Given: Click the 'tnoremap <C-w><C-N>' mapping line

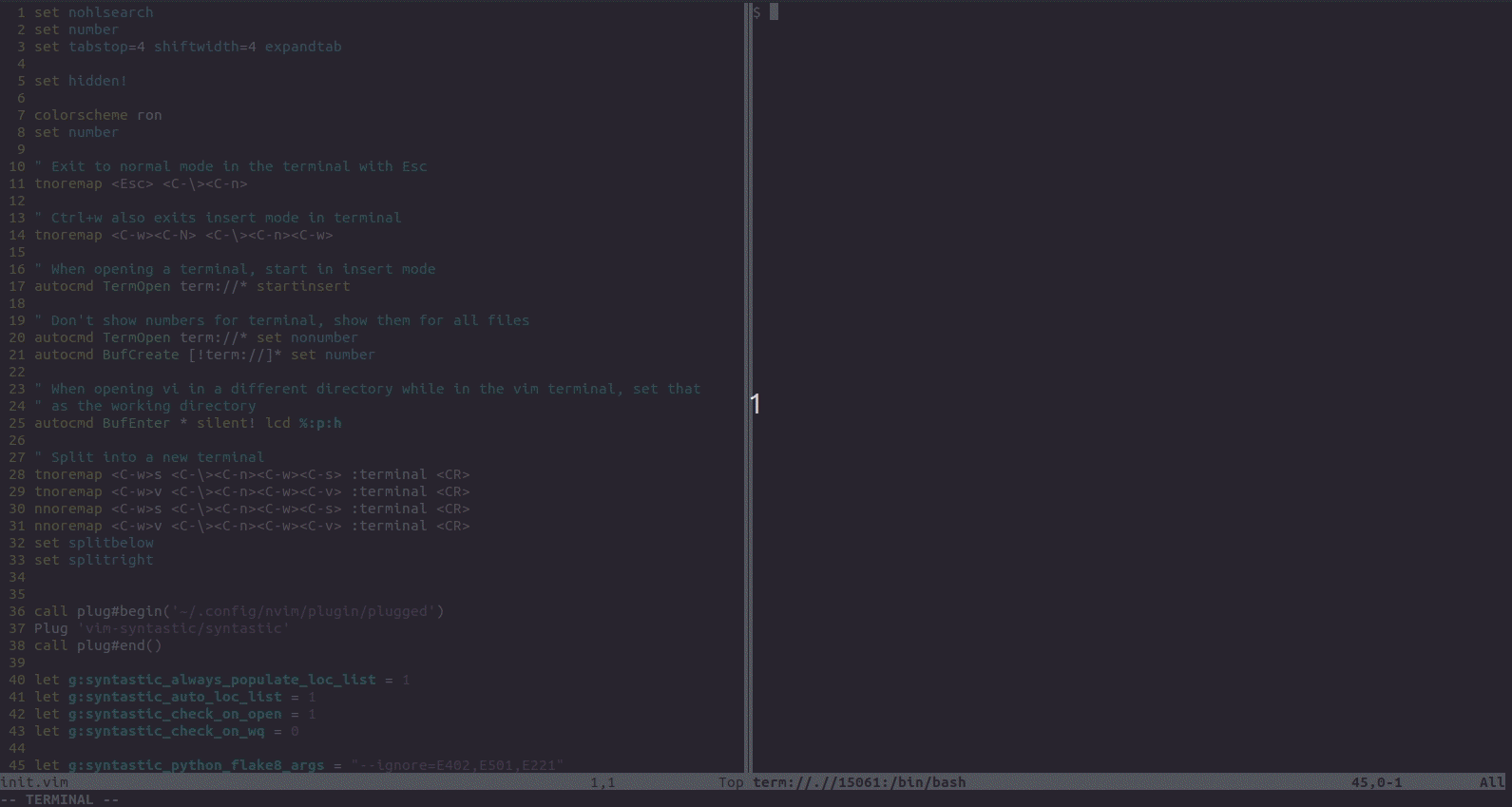Looking at the screenshot, I should point(183,235).
